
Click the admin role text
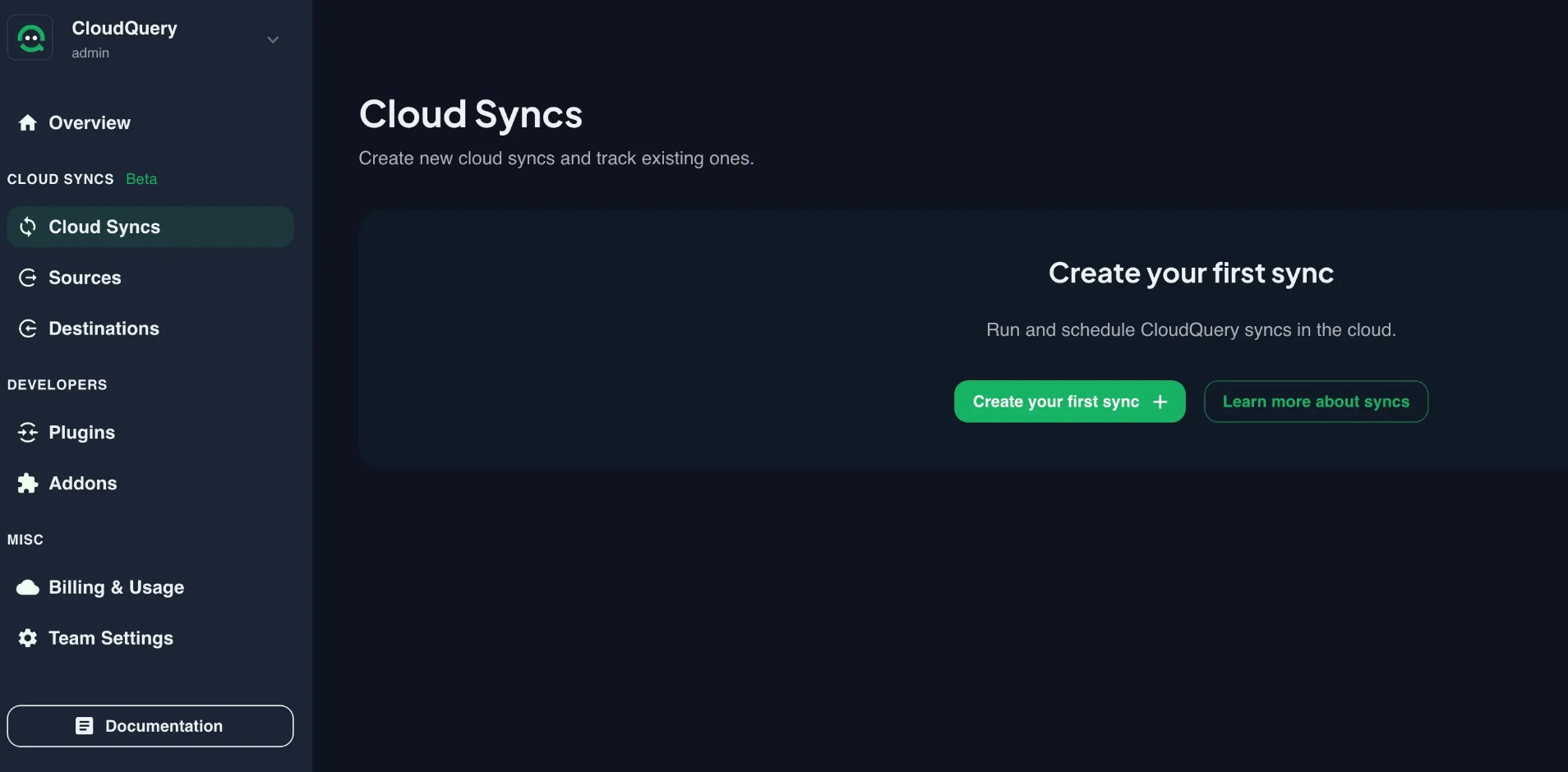pyautogui.click(x=90, y=53)
